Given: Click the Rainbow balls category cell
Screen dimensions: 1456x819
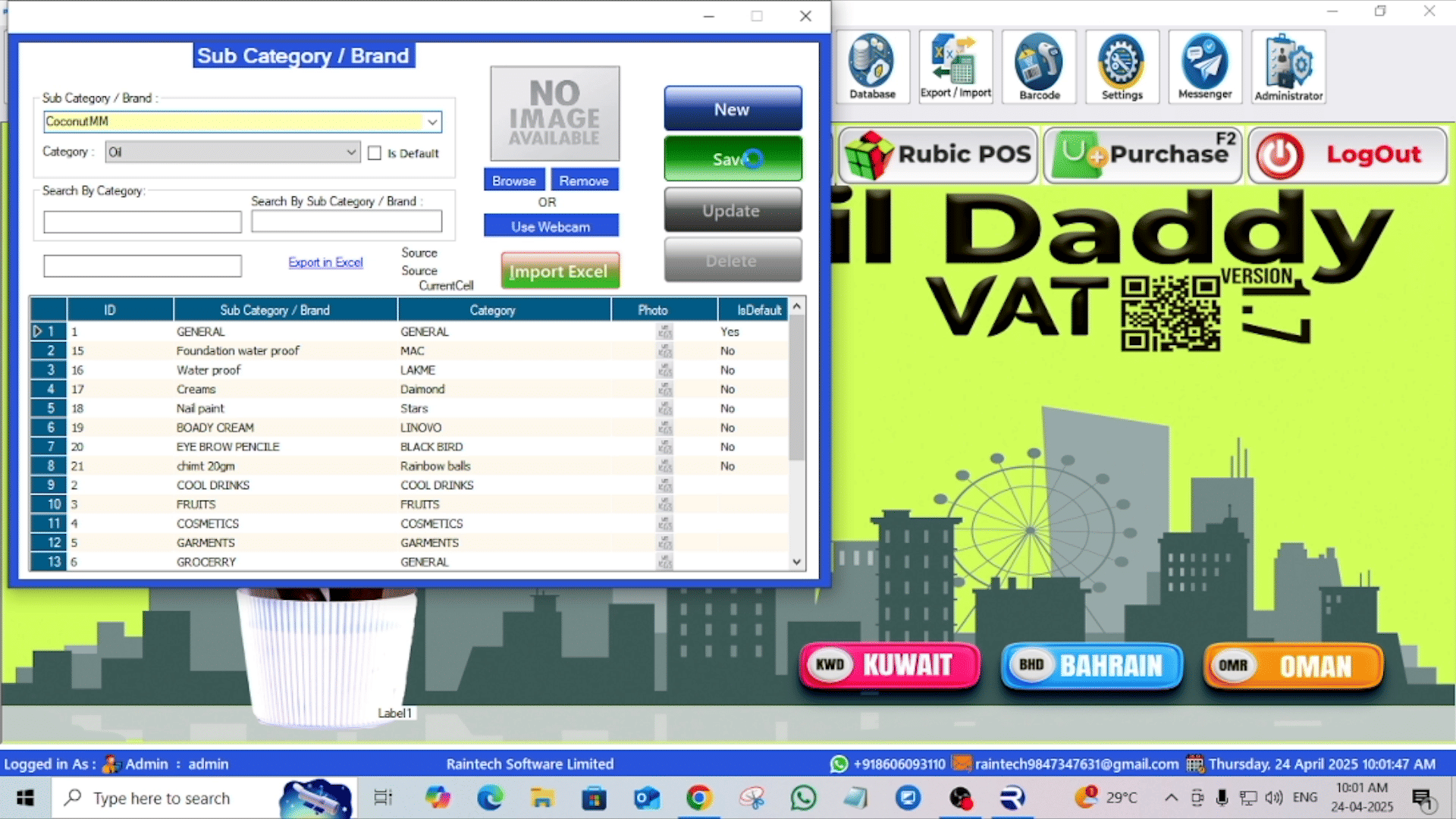Looking at the screenshot, I should tap(504, 466).
